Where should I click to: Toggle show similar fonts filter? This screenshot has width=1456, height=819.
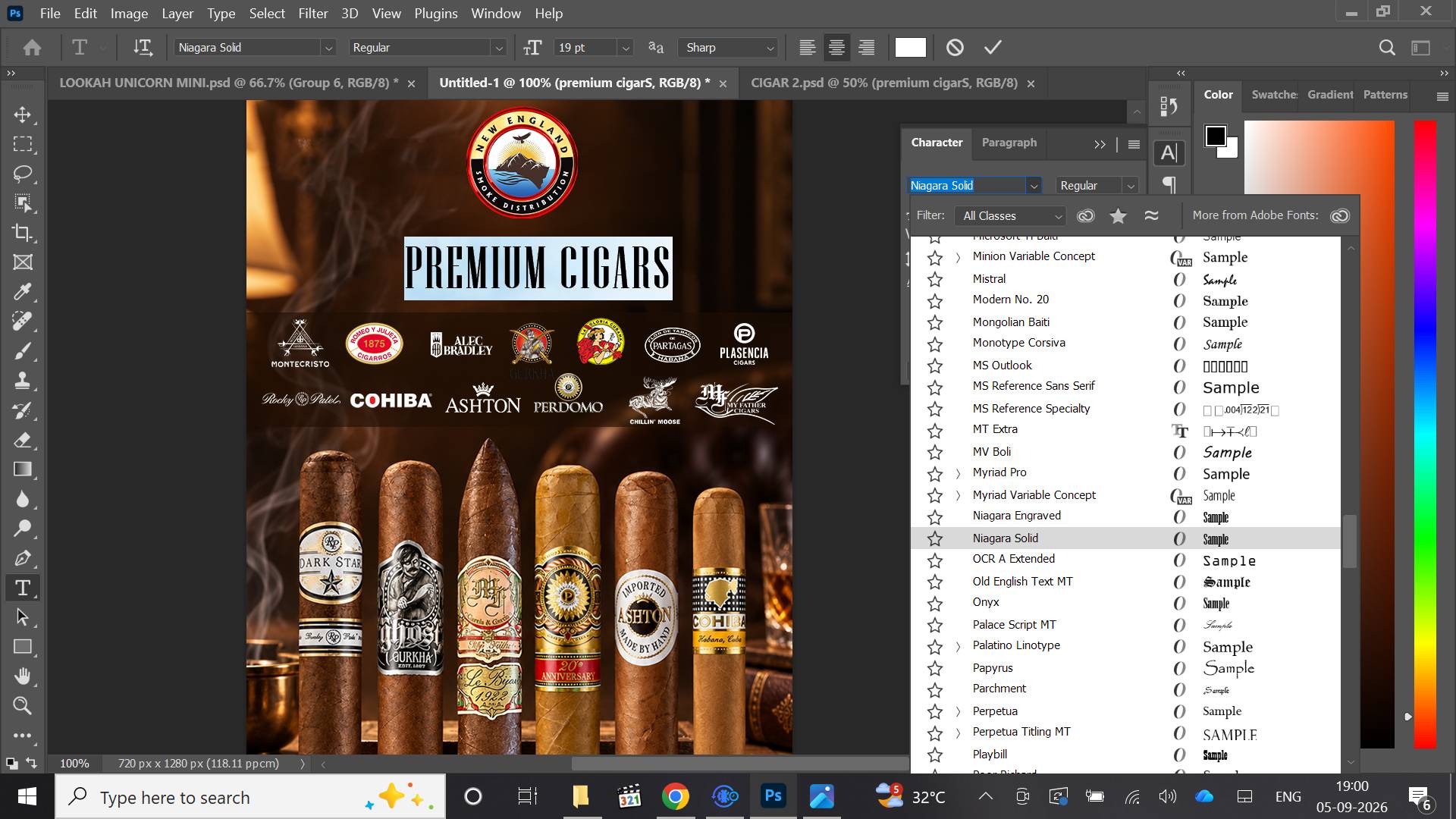(x=1151, y=216)
